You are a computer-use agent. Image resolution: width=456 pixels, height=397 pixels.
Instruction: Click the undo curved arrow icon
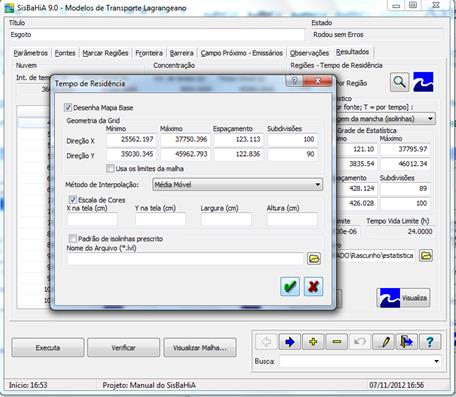pyautogui.click(x=360, y=342)
